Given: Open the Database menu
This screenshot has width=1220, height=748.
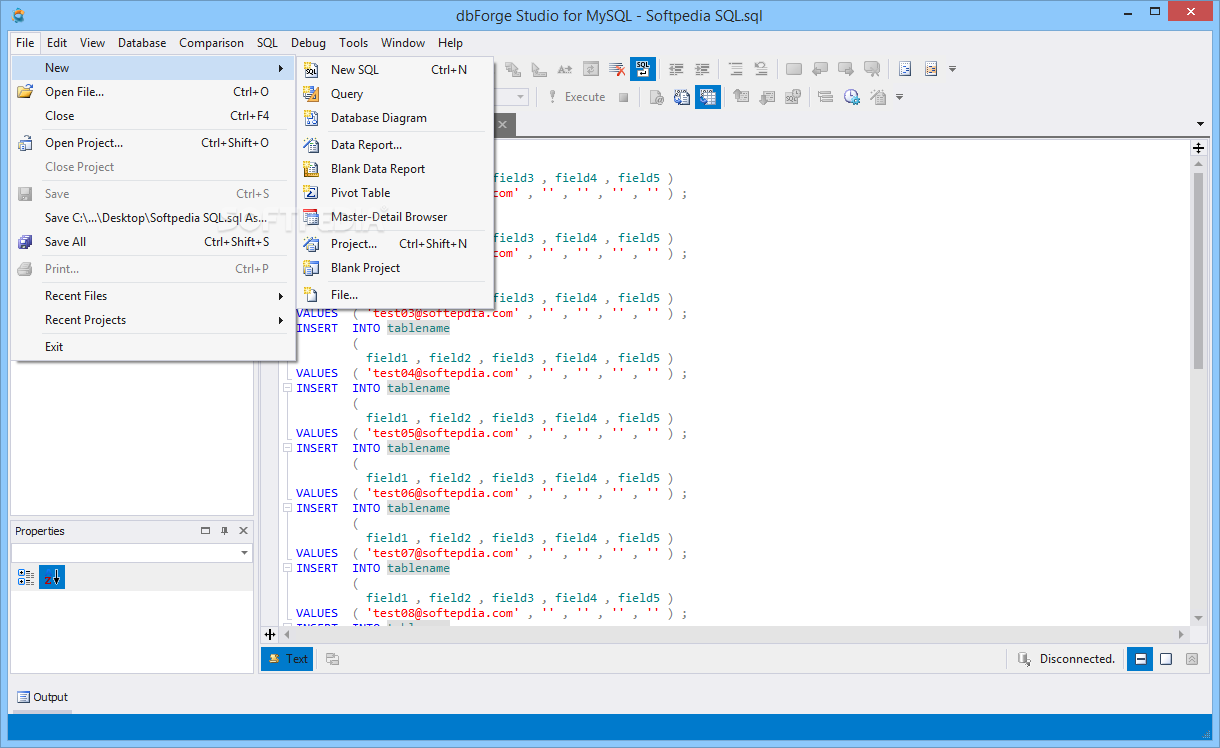Looking at the screenshot, I should point(142,43).
